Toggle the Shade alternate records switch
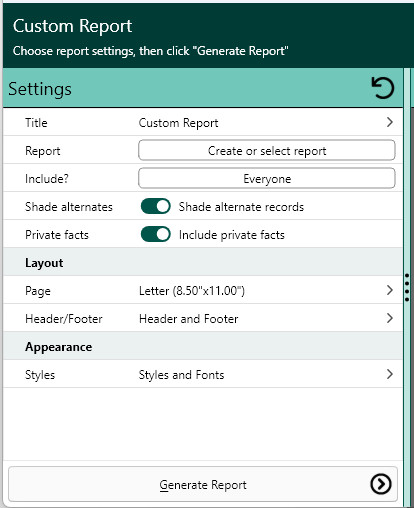This screenshot has height=508, width=414. 156,206
